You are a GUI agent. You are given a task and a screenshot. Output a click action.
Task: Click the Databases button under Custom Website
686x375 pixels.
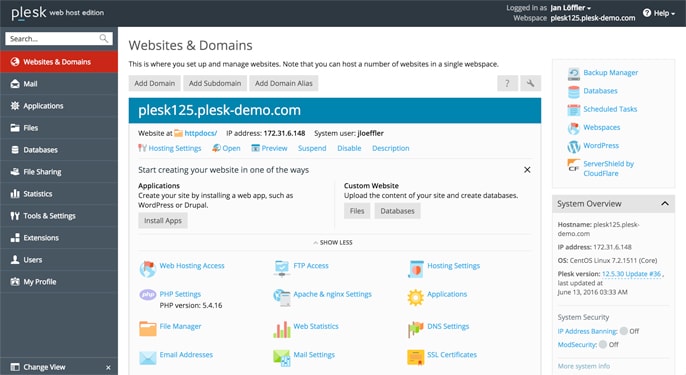pyautogui.click(x=397, y=211)
